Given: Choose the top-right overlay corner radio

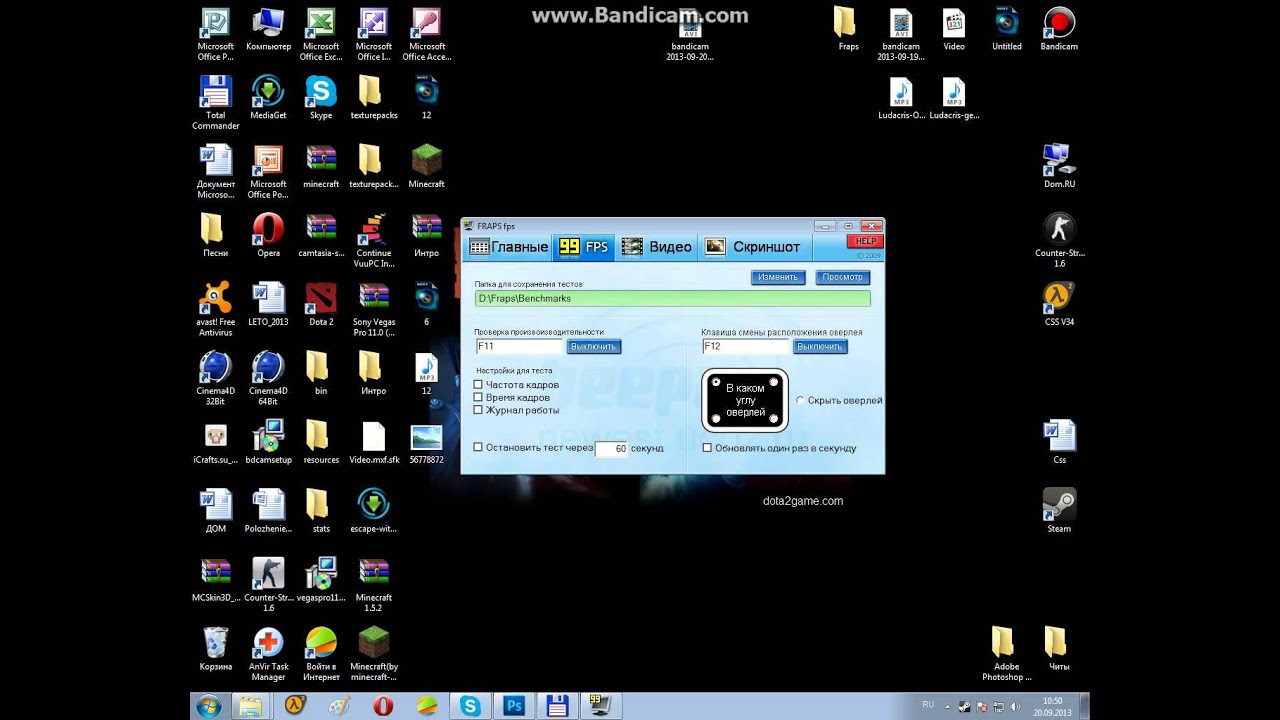Looking at the screenshot, I should 774,382.
